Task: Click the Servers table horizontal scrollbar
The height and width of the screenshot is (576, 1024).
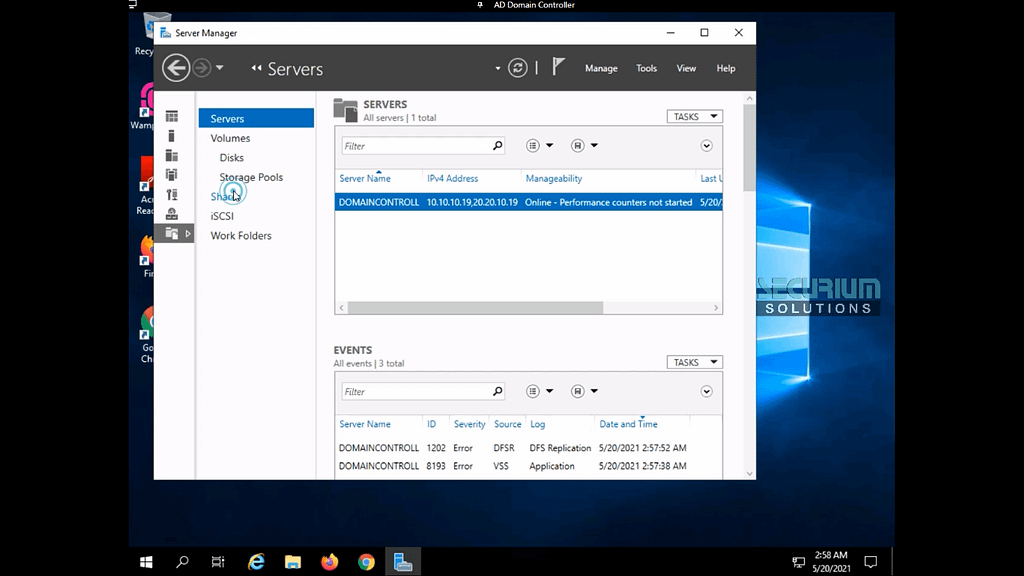Action: coord(475,308)
